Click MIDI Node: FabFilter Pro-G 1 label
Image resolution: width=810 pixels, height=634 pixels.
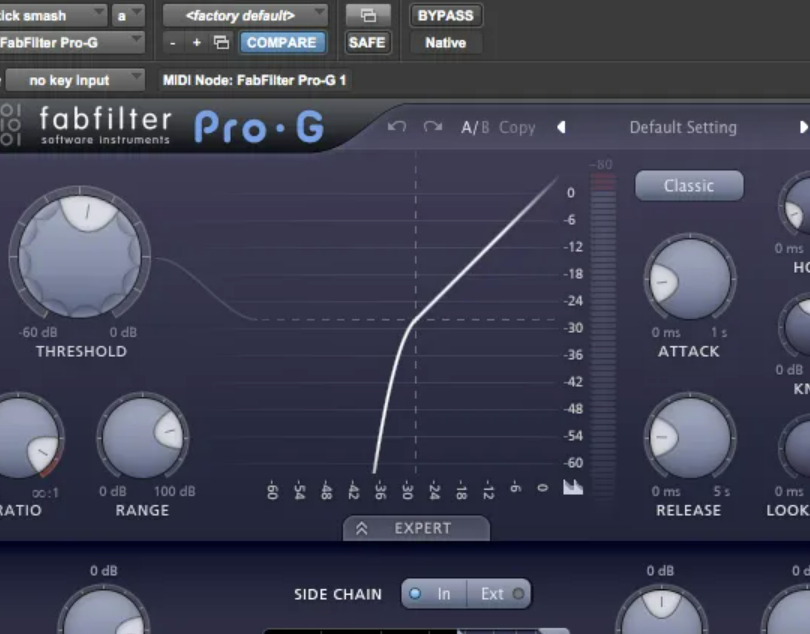tap(254, 80)
